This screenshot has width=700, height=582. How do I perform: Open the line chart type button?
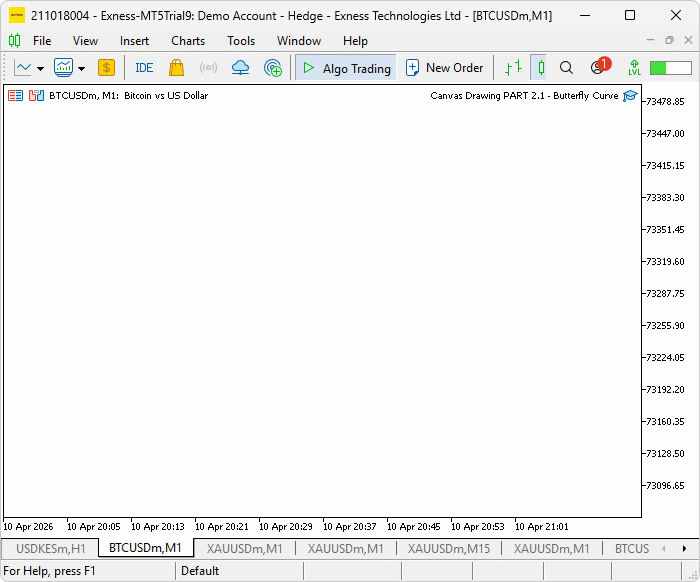coord(23,68)
